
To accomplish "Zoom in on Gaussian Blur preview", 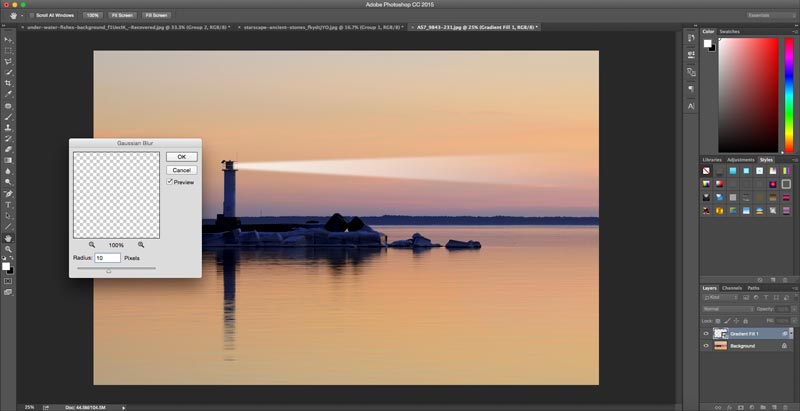I will pyautogui.click(x=141, y=245).
